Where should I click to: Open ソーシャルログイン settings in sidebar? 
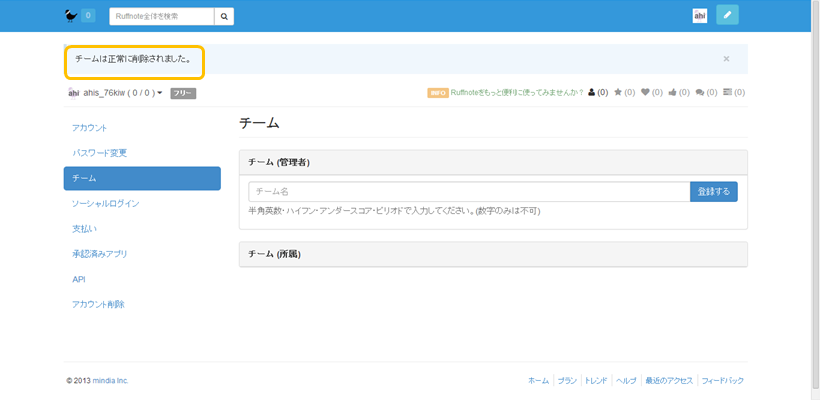point(105,203)
